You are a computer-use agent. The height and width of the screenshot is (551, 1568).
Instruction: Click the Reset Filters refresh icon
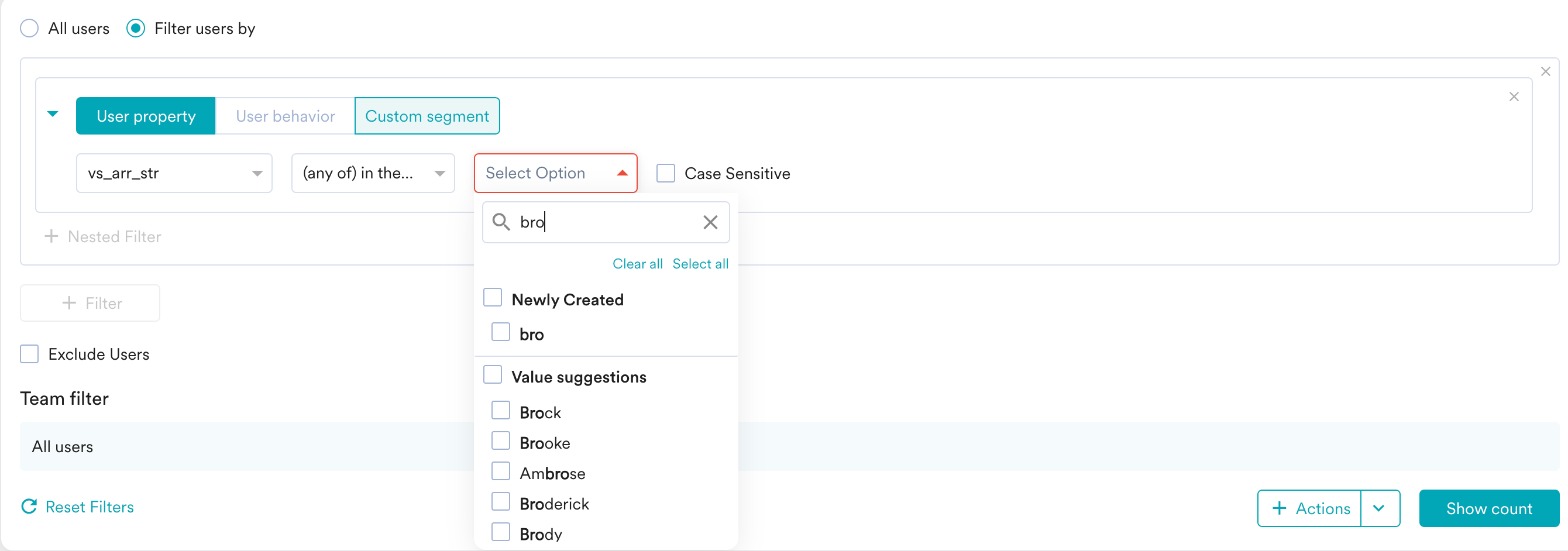click(x=29, y=507)
